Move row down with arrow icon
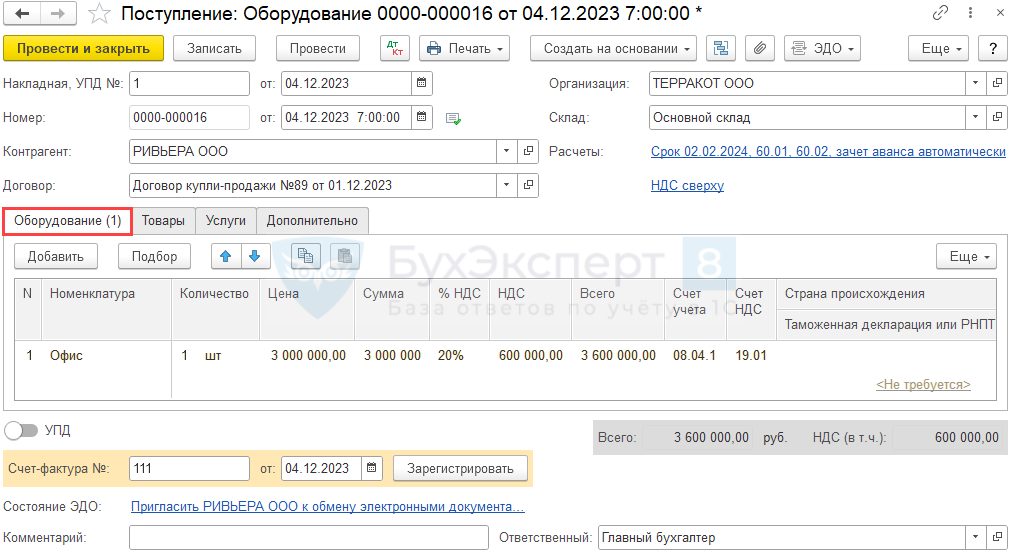Viewport: 1009px width, 556px height. (x=254, y=256)
